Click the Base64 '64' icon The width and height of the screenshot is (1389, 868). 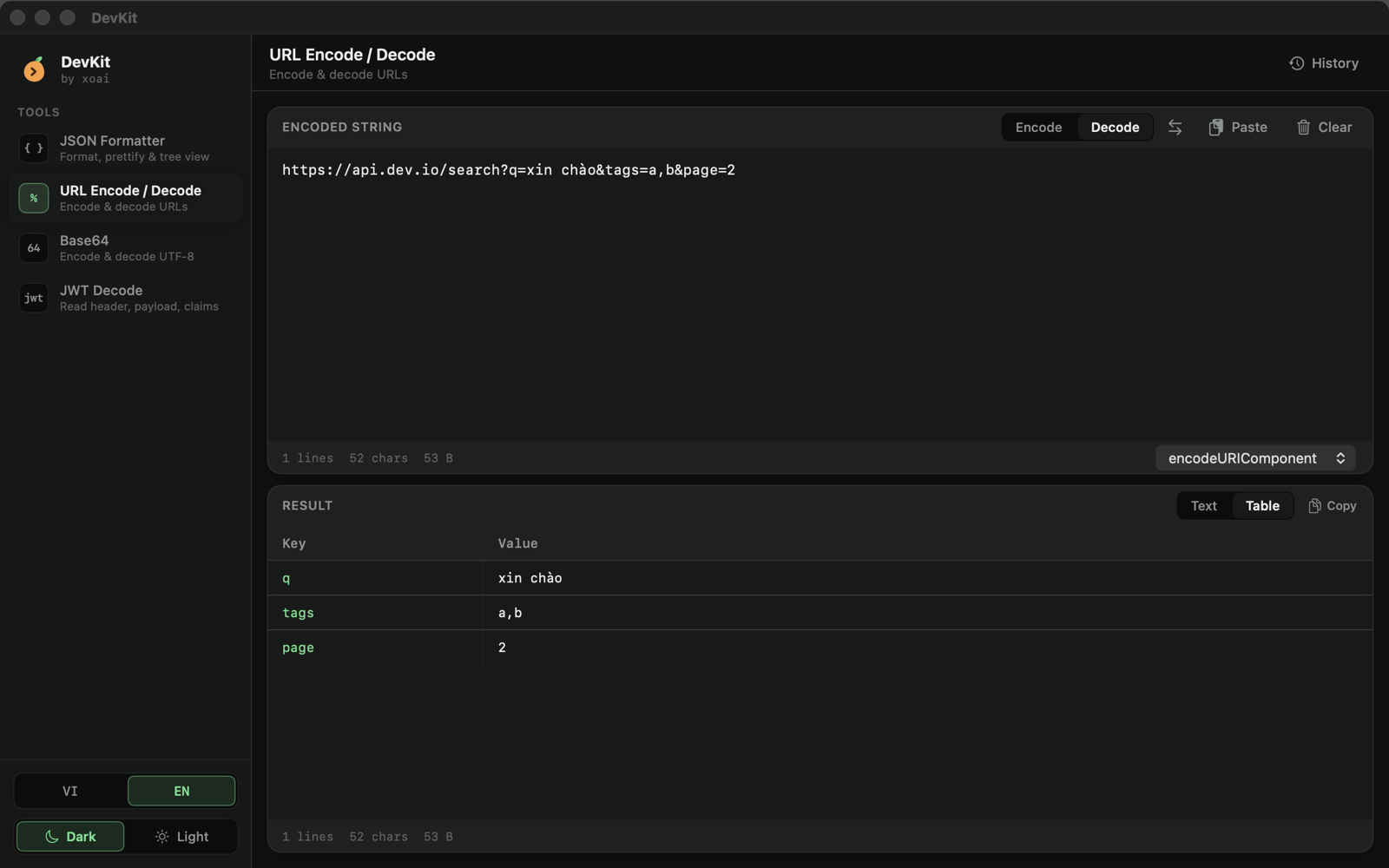(34, 248)
